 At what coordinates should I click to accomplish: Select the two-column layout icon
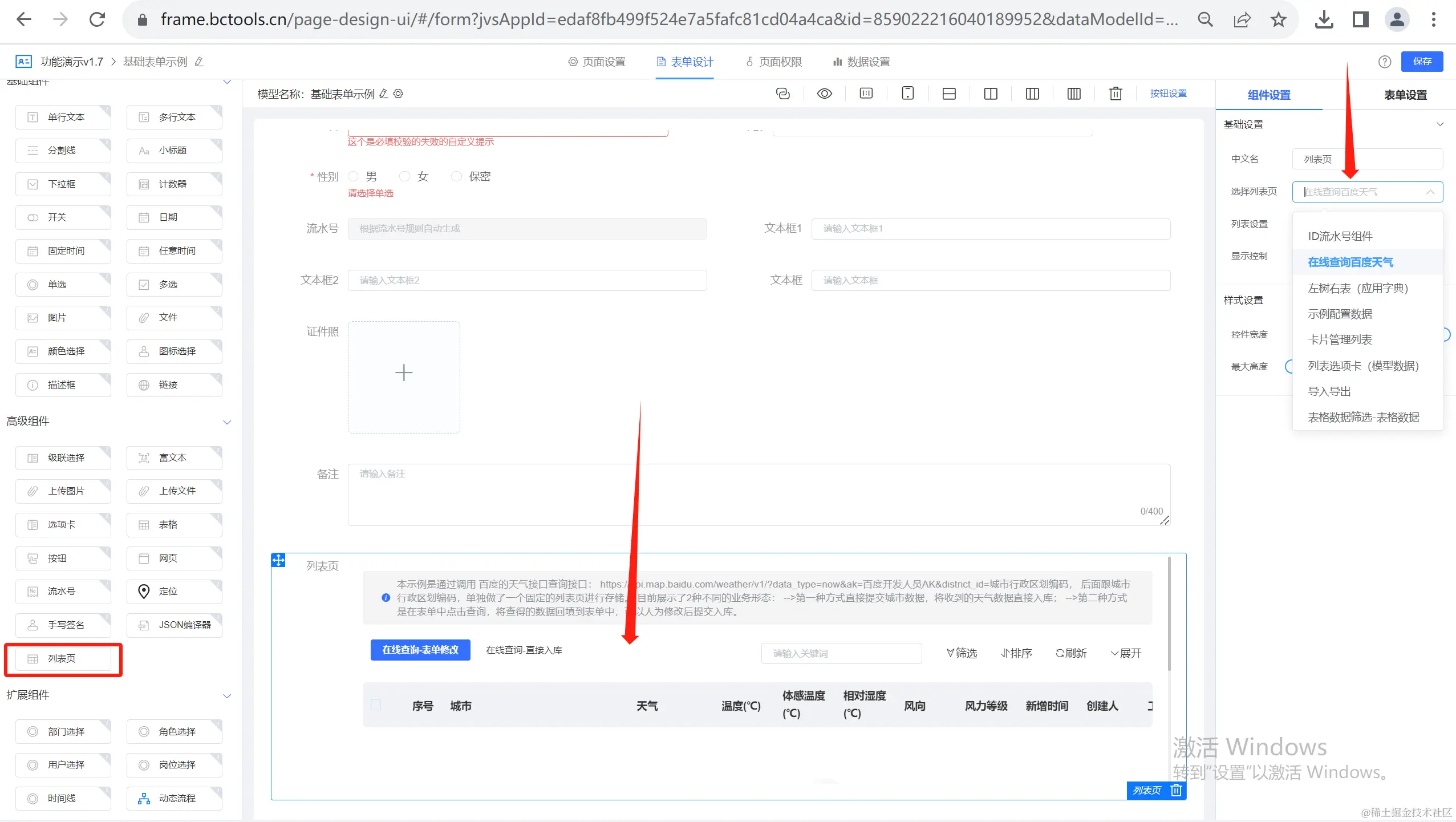point(991,94)
